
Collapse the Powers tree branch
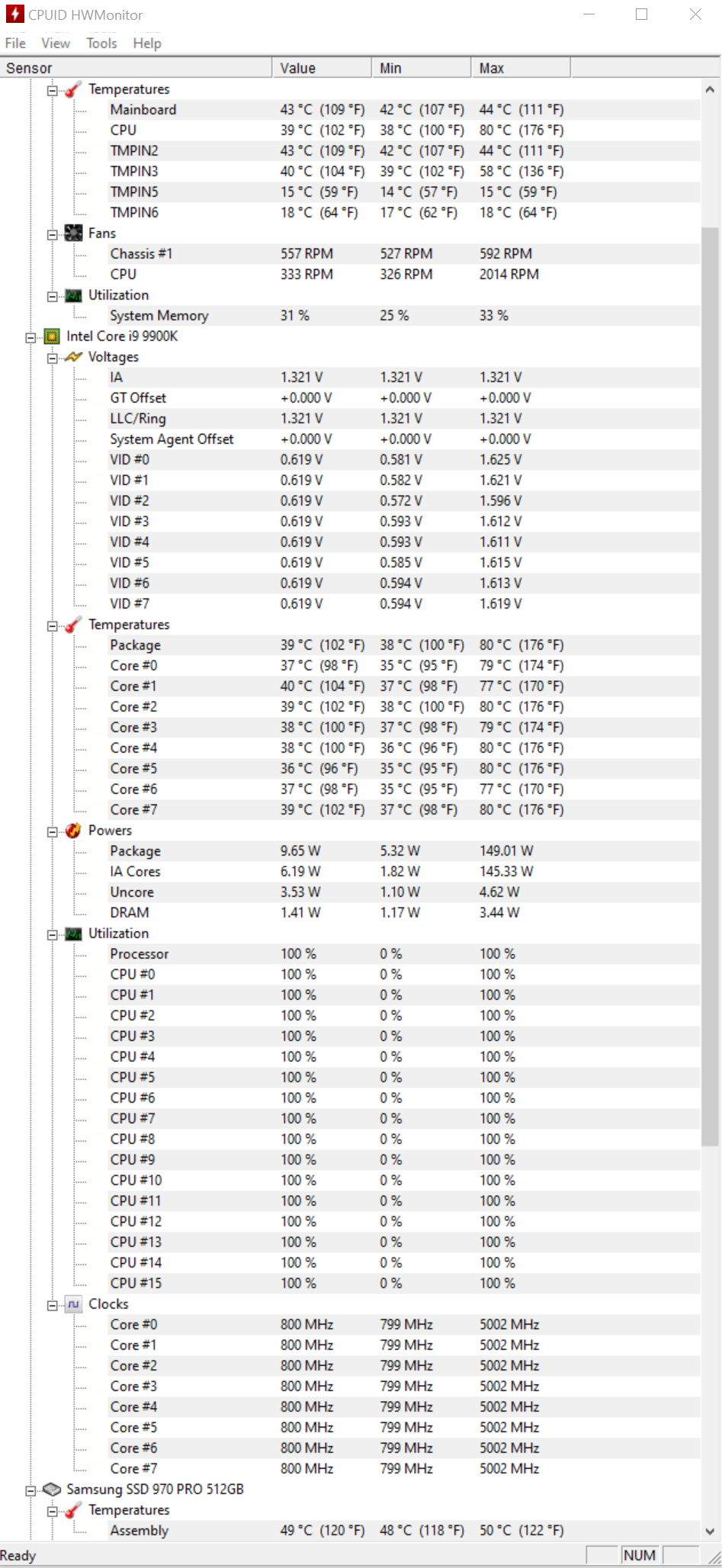(x=53, y=831)
